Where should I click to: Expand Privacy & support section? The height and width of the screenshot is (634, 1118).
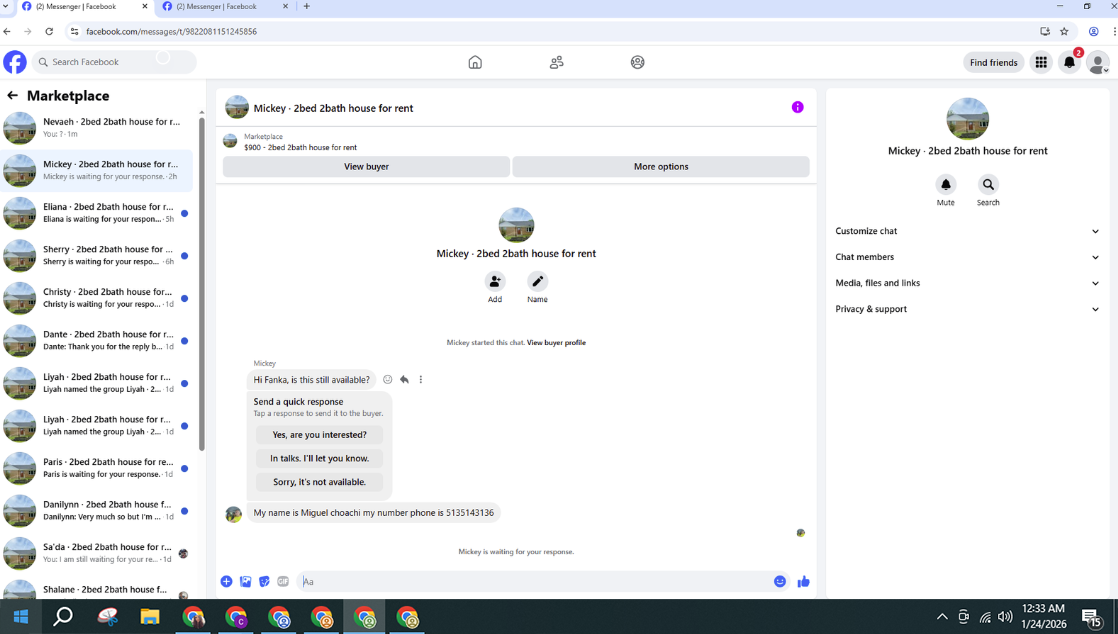pos(967,309)
